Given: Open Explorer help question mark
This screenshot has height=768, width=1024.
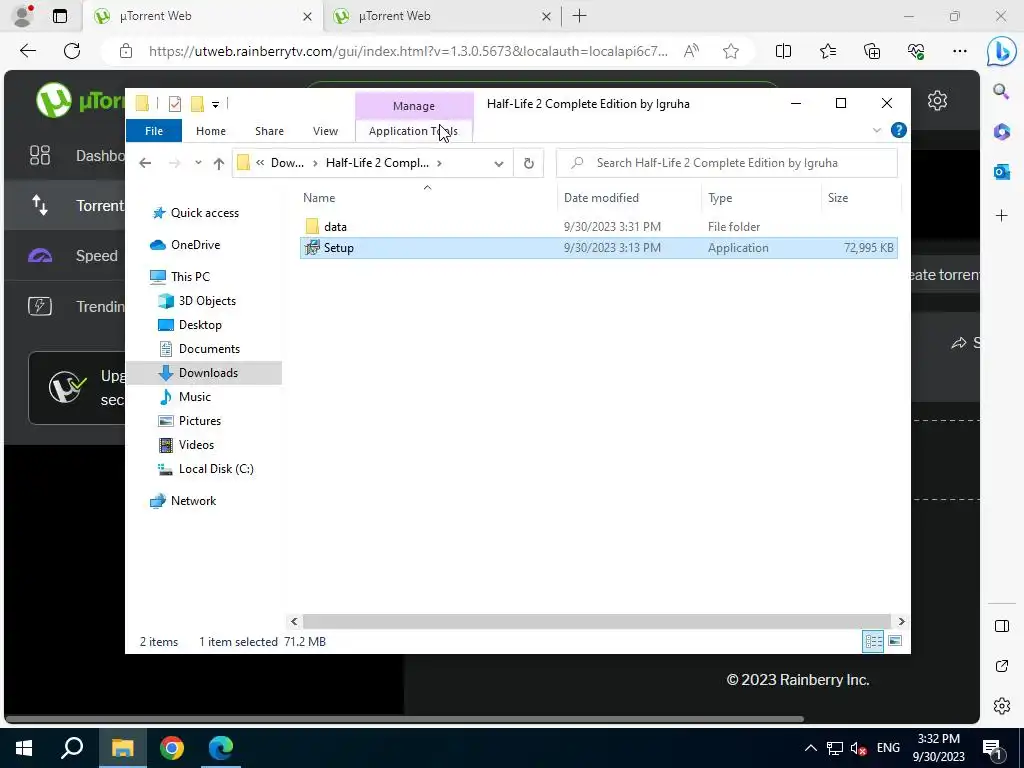Looking at the screenshot, I should [899, 130].
